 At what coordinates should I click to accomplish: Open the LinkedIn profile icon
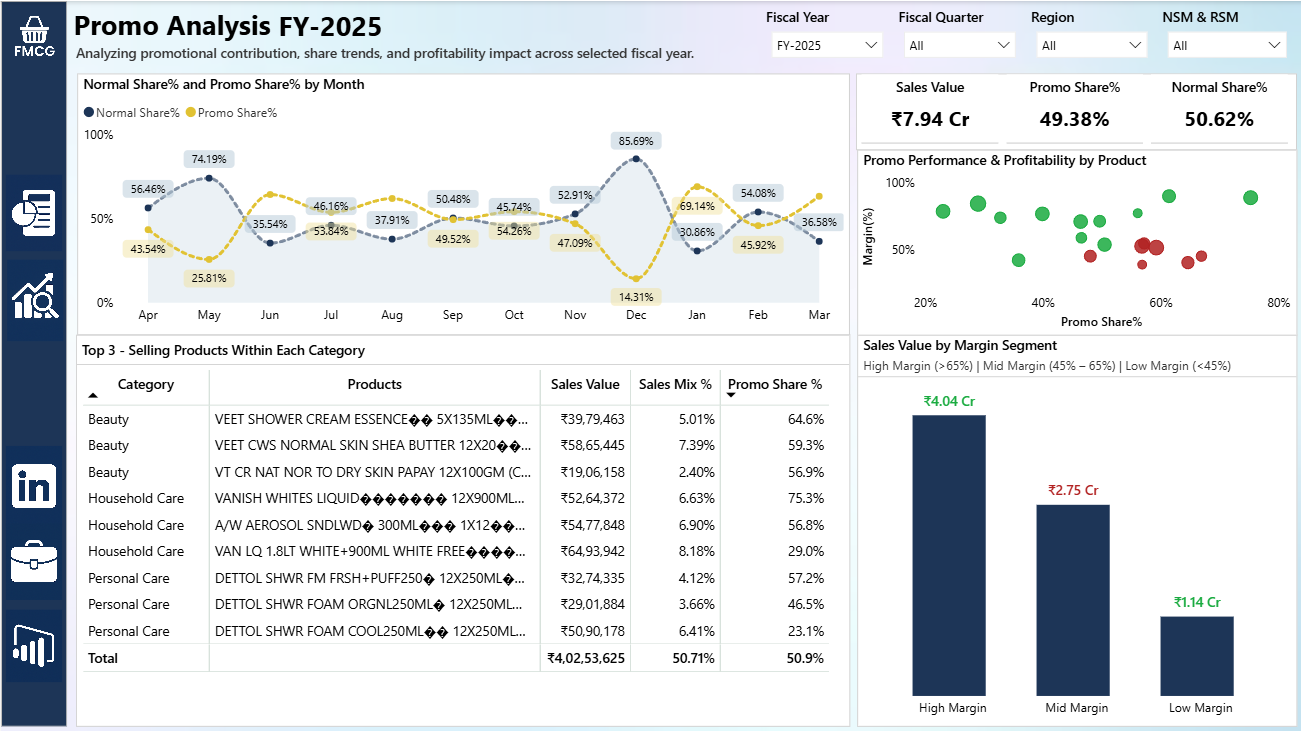[x=34, y=487]
